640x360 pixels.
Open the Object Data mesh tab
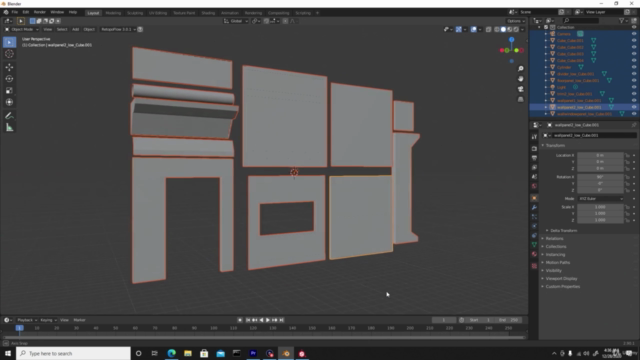pyautogui.click(x=534, y=245)
